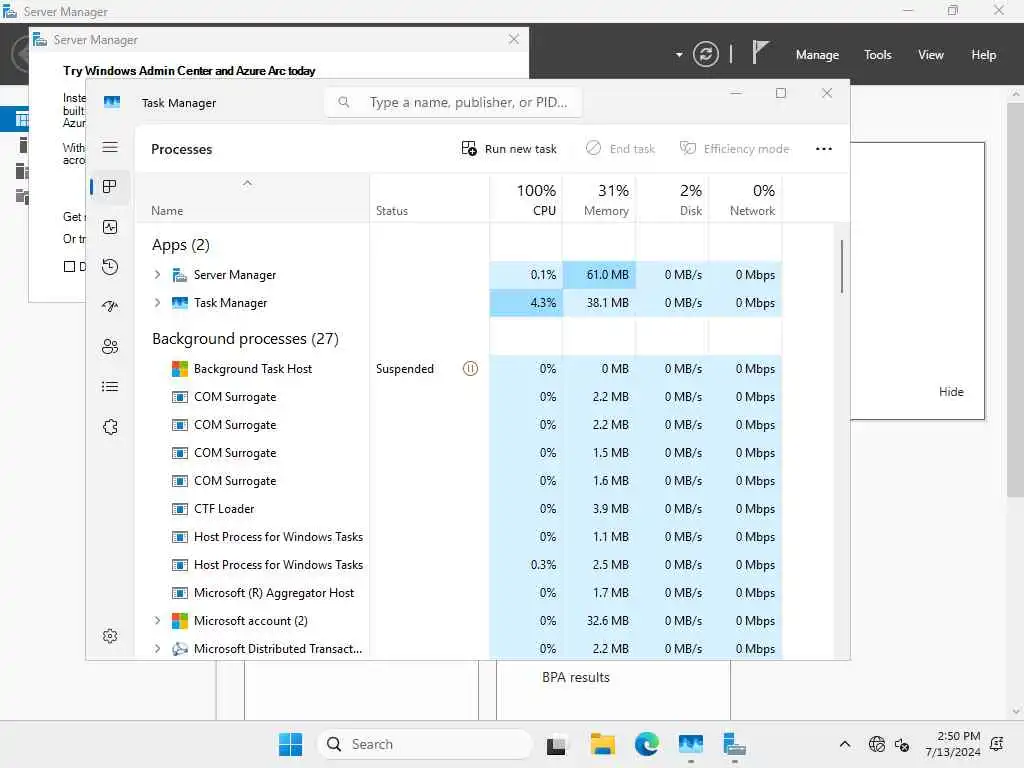Open the notification bell tray icon
Image resolution: width=1024 pixels, height=768 pixels.
(997, 744)
